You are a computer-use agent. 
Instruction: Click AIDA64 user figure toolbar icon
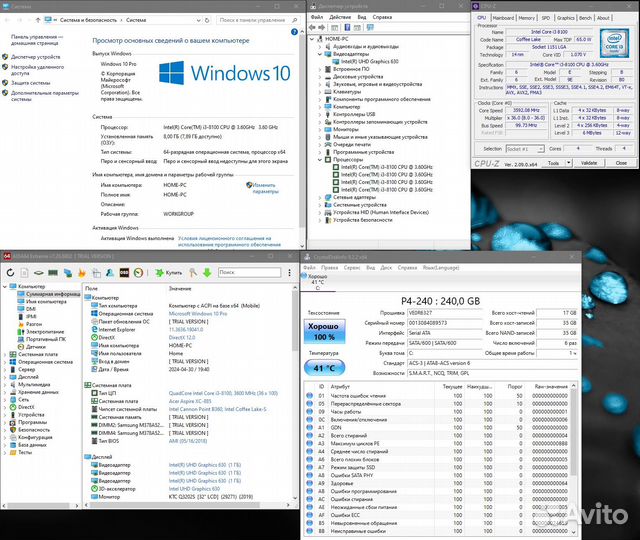coord(110,272)
